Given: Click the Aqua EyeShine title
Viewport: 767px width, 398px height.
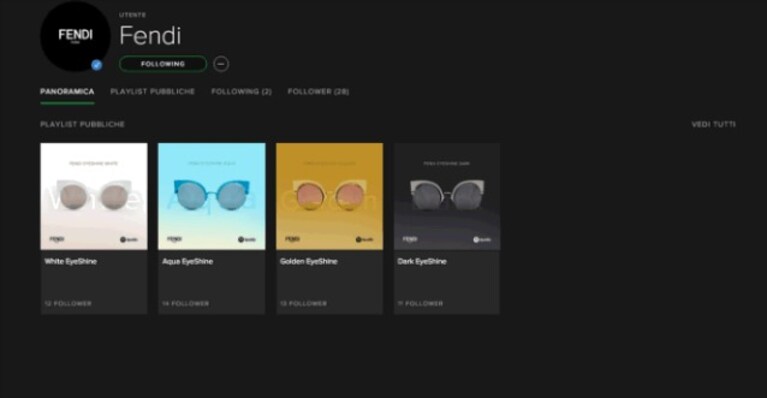Looking at the screenshot, I should point(188,262).
